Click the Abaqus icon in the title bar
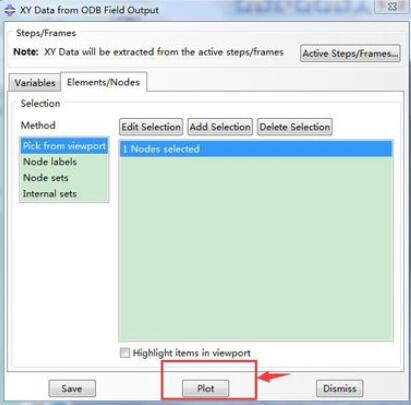The height and width of the screenshot is (405, 411). coord(10,10)
